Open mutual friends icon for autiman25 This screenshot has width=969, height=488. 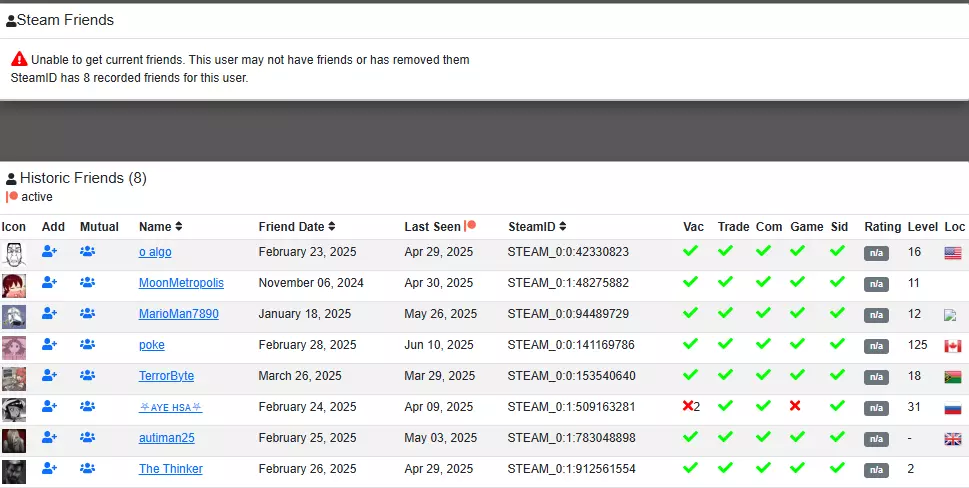point(87,437)
